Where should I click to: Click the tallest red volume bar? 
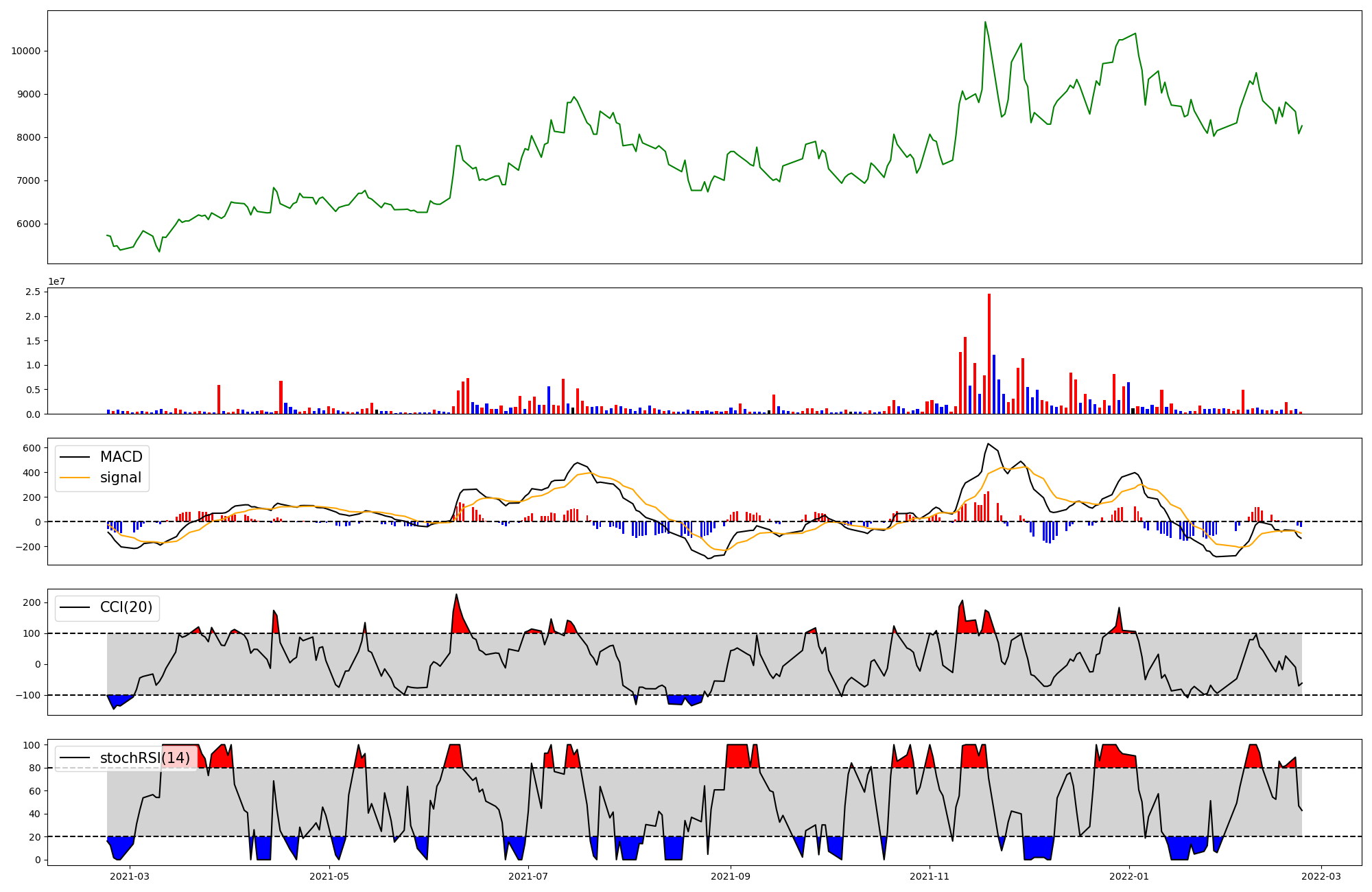point(989,353)
